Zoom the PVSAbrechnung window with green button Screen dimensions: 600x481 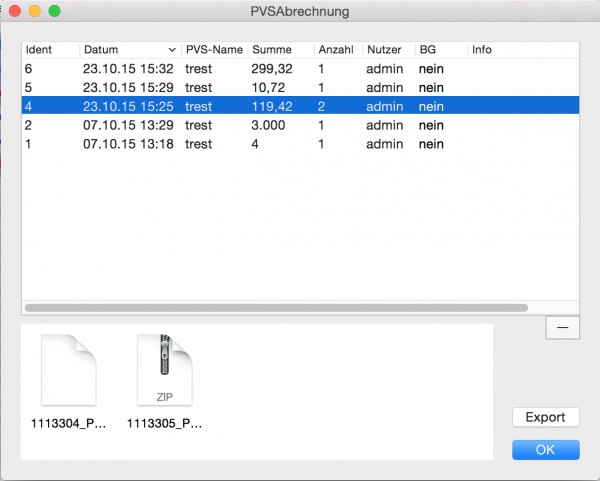pyautogui.click(x=54, y=11)
